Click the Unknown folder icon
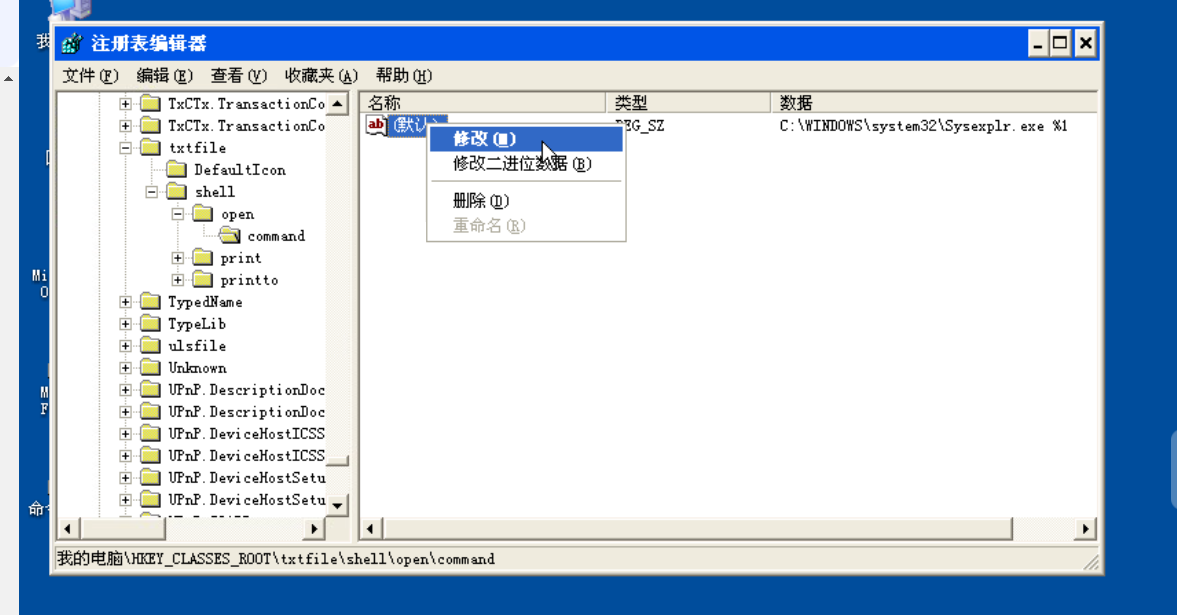Image resolution: width=1177 pixels, height=615 pixels. coord(151,368)
